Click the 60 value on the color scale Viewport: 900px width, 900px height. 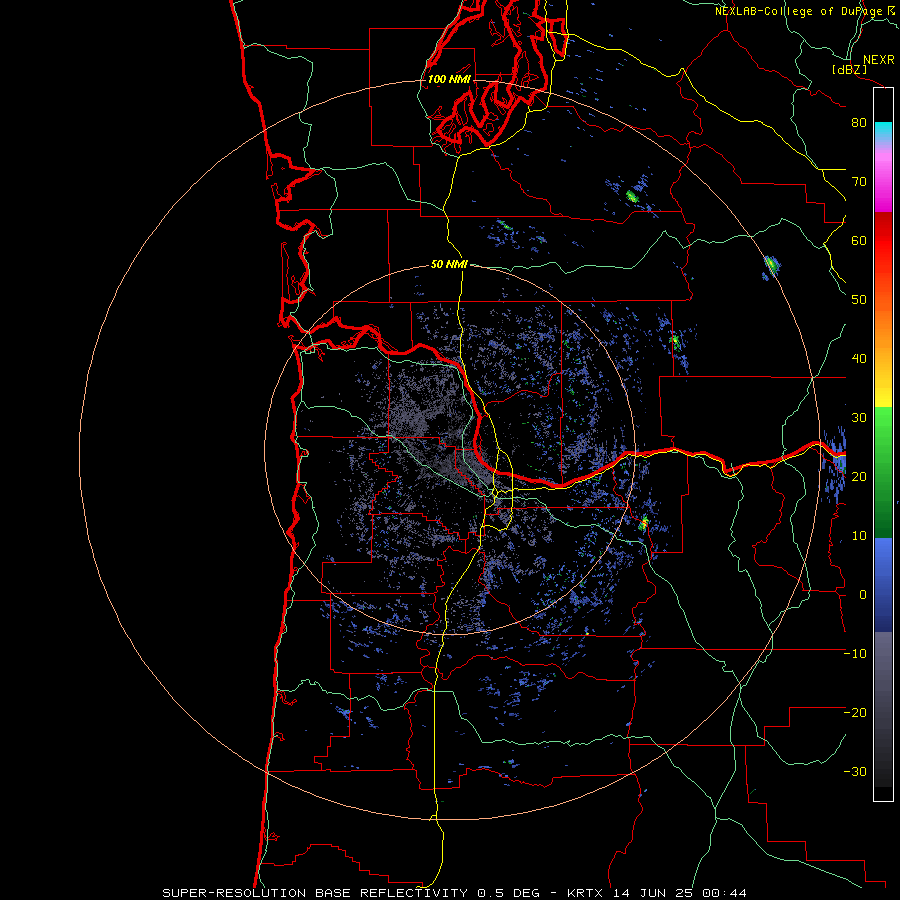point(859,240)
